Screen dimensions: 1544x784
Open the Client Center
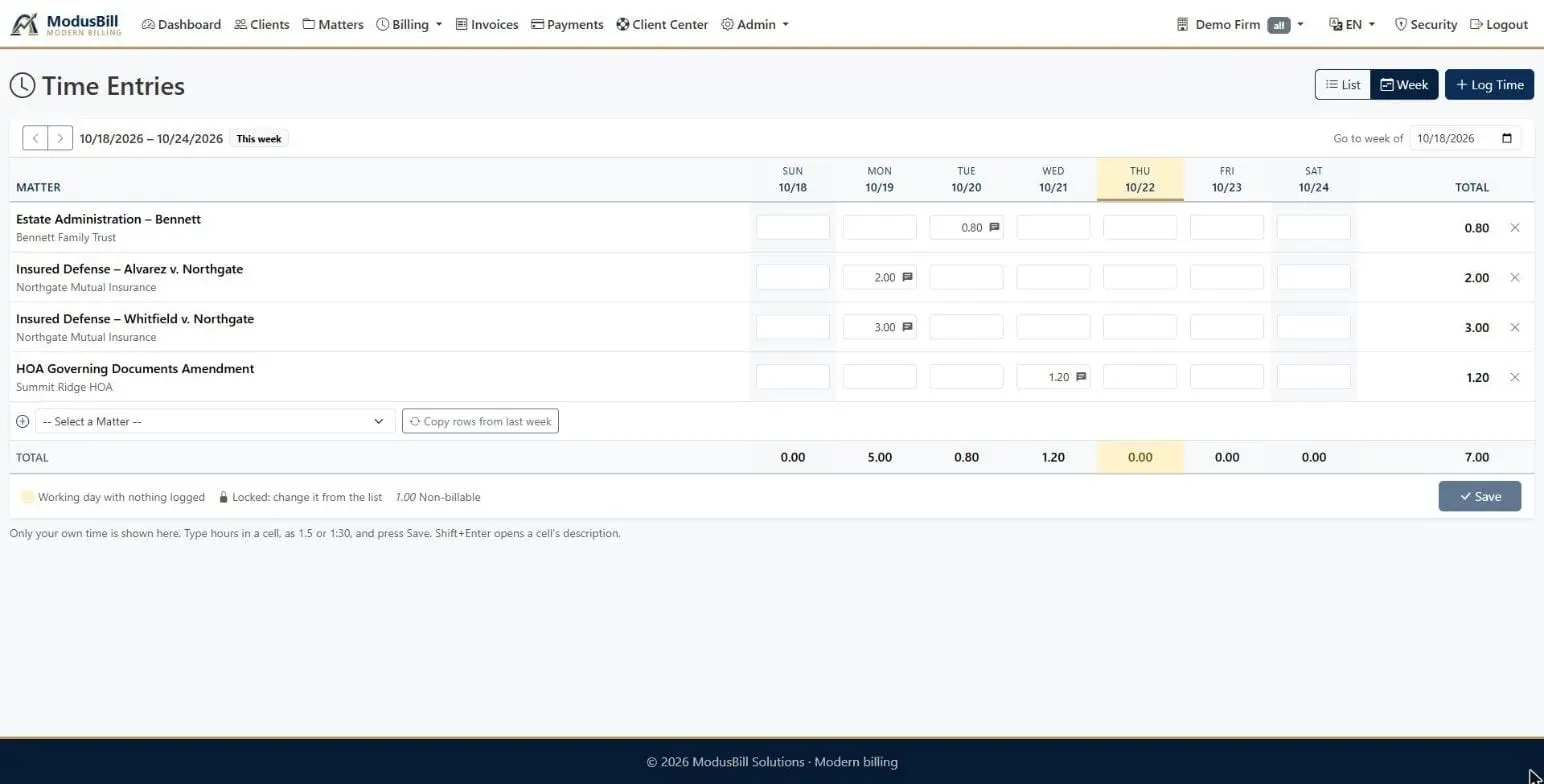pos(662,24)
